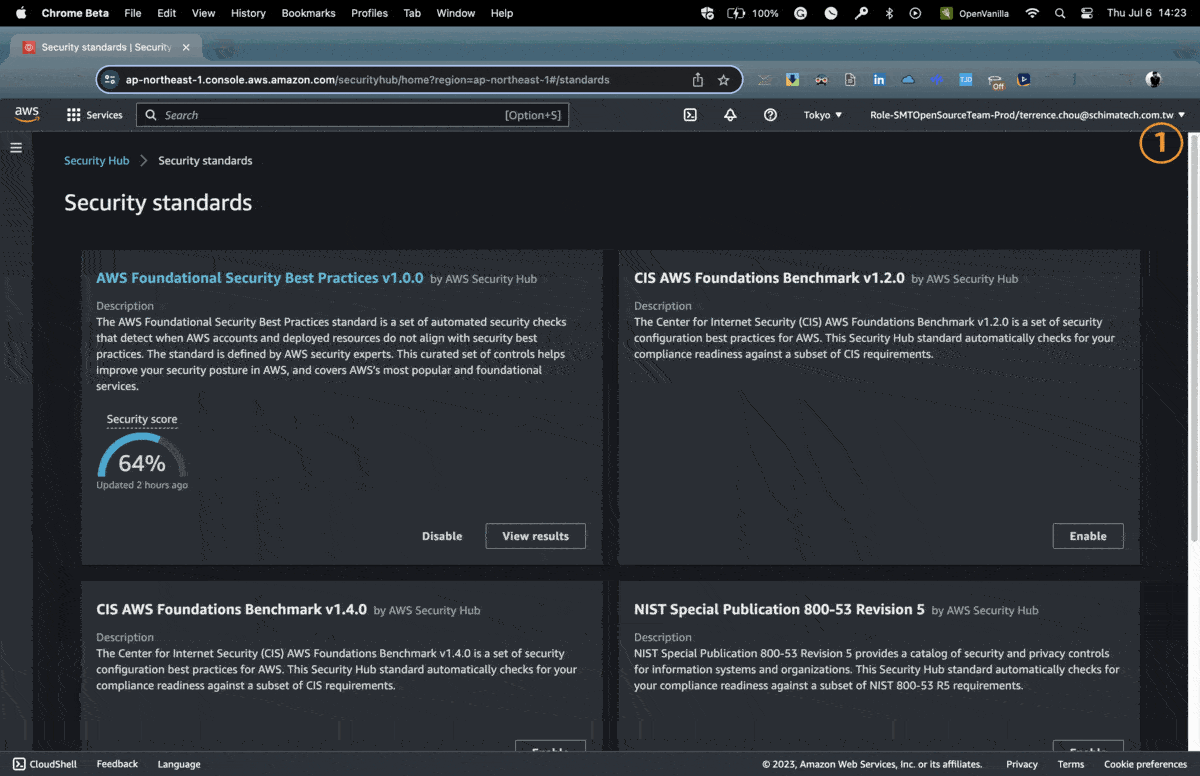This screenshot has height=776, width=1200.
Task: Open the Window menu in menu bar
Action: coord(456,13)
